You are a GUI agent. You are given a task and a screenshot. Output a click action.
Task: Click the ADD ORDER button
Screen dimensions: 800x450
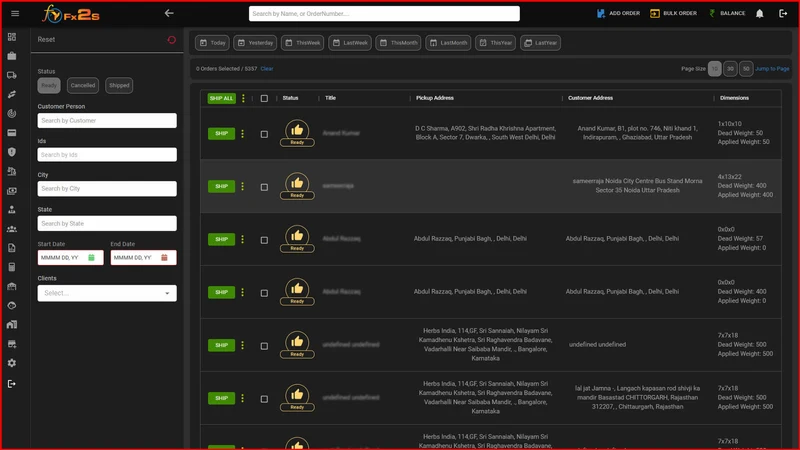(618, 13)
